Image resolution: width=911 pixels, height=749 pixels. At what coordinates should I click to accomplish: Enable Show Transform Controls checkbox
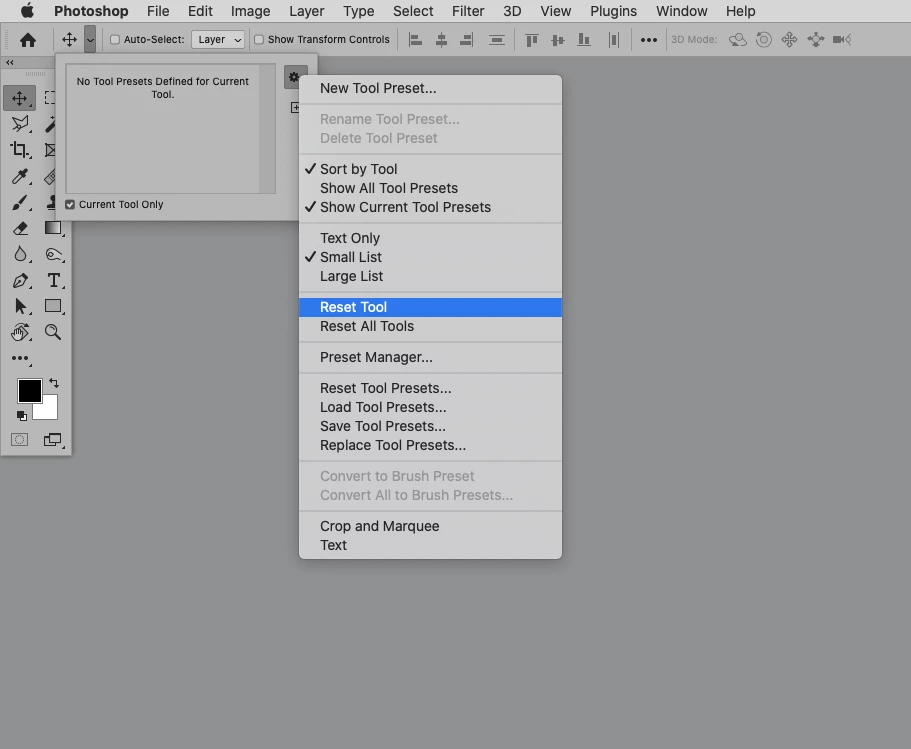(259, 40)
